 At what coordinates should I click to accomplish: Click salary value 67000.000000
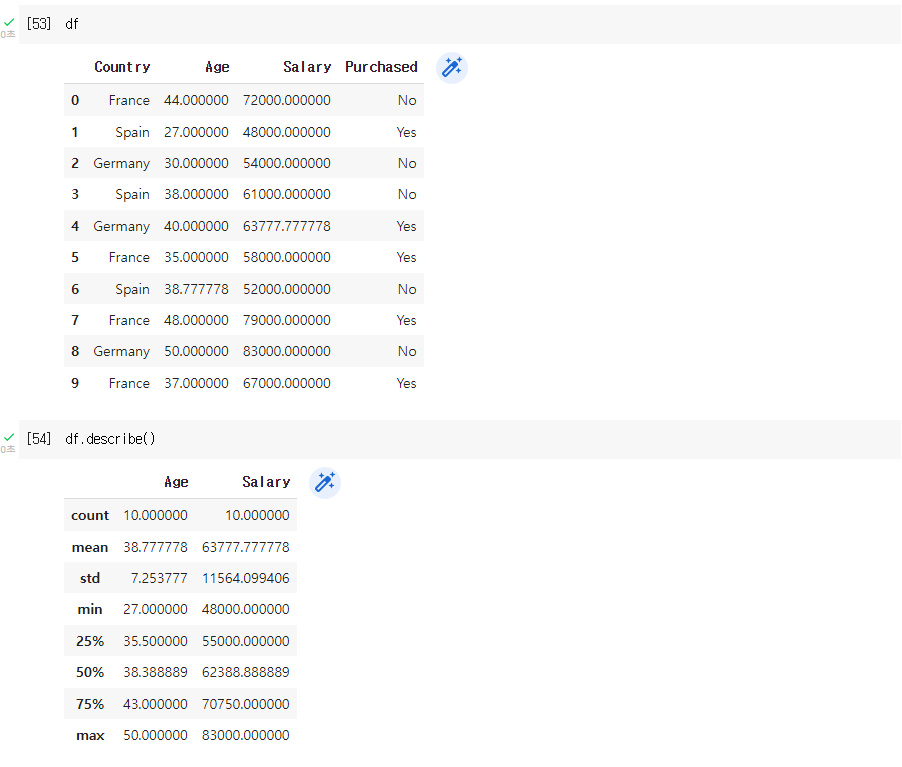(286, 384)
